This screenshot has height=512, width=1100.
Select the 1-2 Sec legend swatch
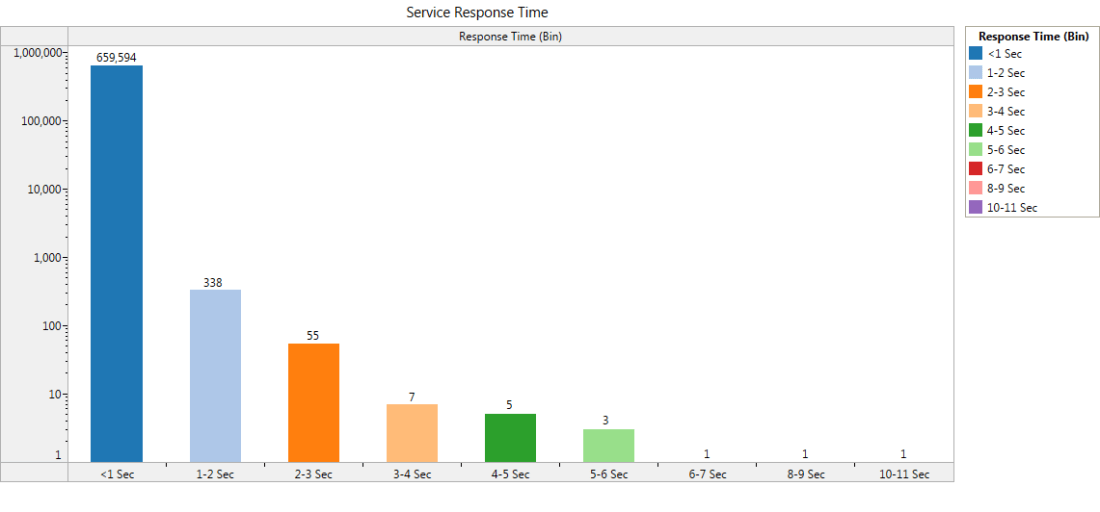point(976,73)
